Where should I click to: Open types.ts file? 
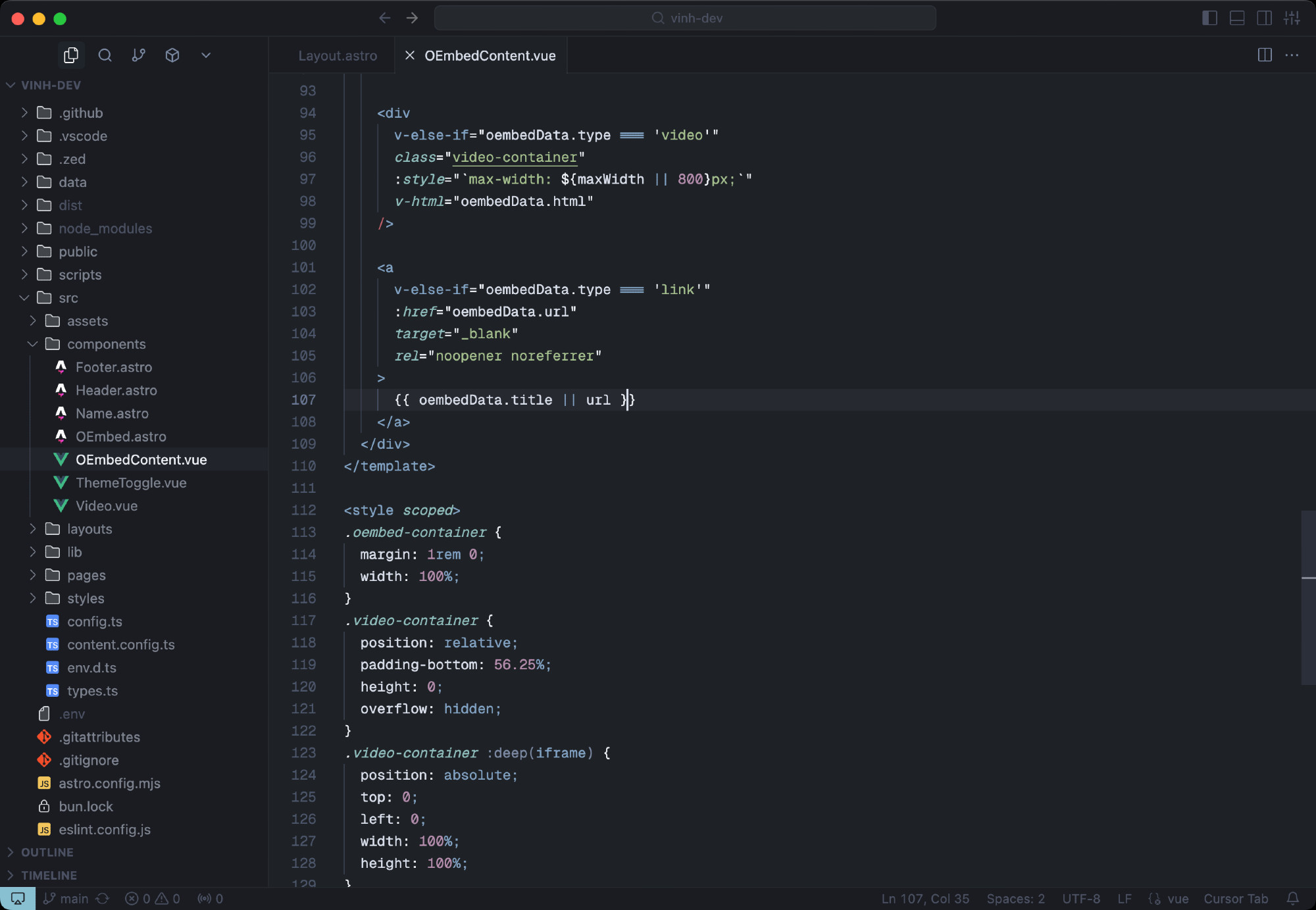pos(134,691)
